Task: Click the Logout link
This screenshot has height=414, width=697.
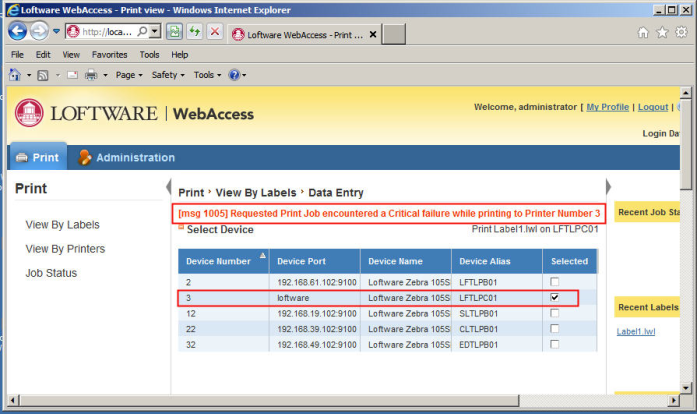Action: (653, 107)
